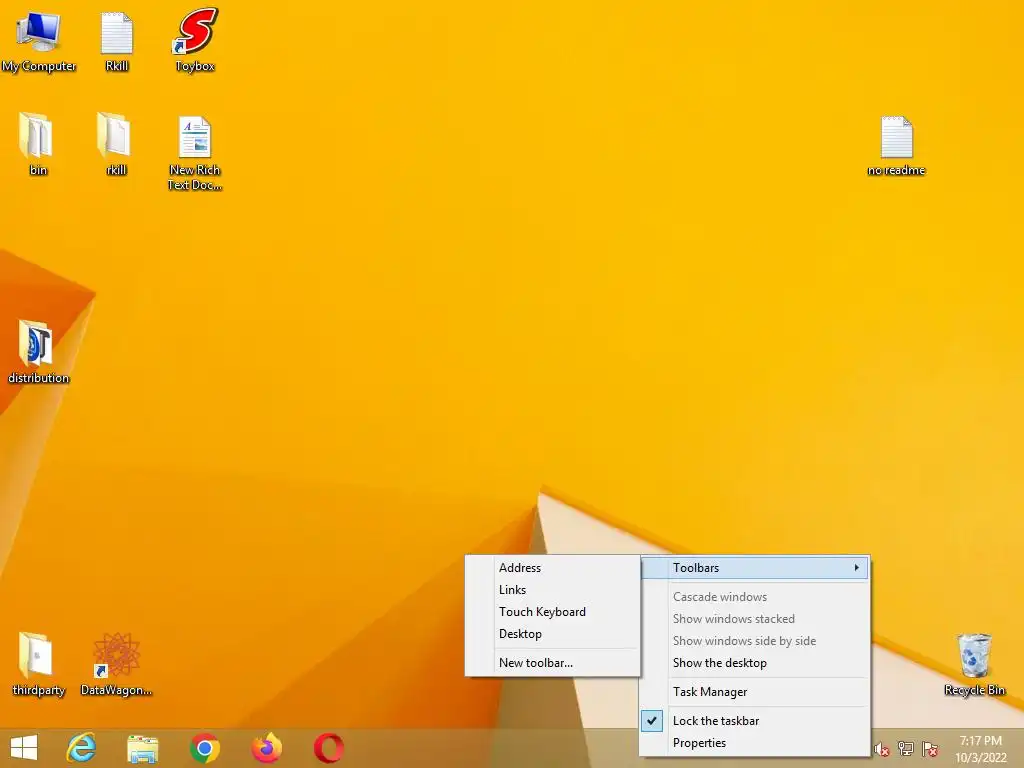Click Show windows stacked entry
1024x768 pixels.
[754, 619]
